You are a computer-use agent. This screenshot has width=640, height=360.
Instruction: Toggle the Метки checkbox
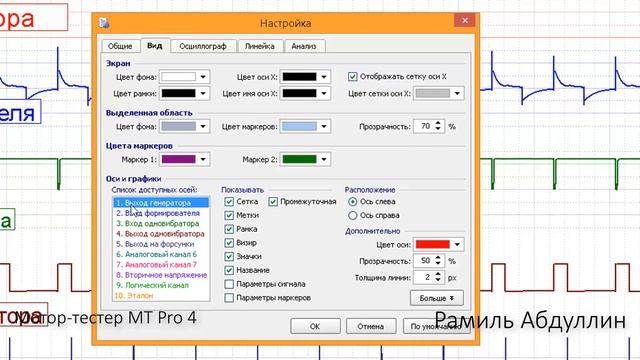229,215
